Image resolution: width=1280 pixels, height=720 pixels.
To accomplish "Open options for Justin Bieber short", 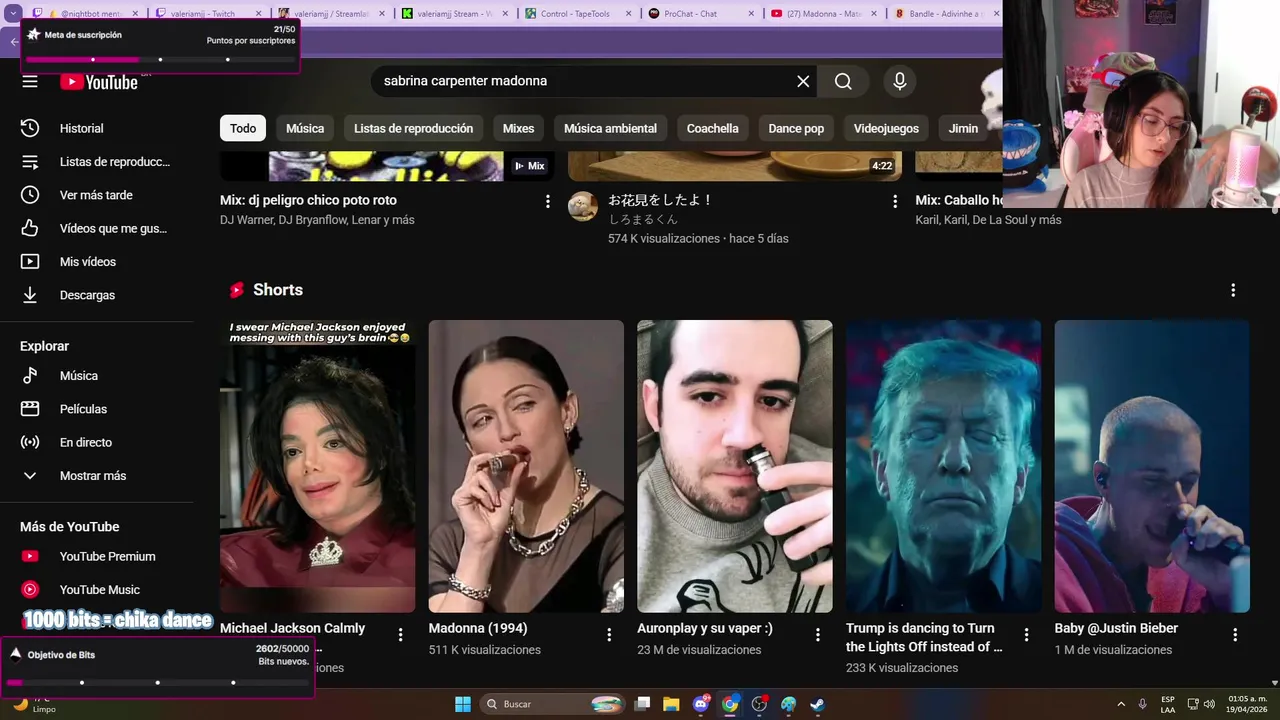I will [1235, 635].
